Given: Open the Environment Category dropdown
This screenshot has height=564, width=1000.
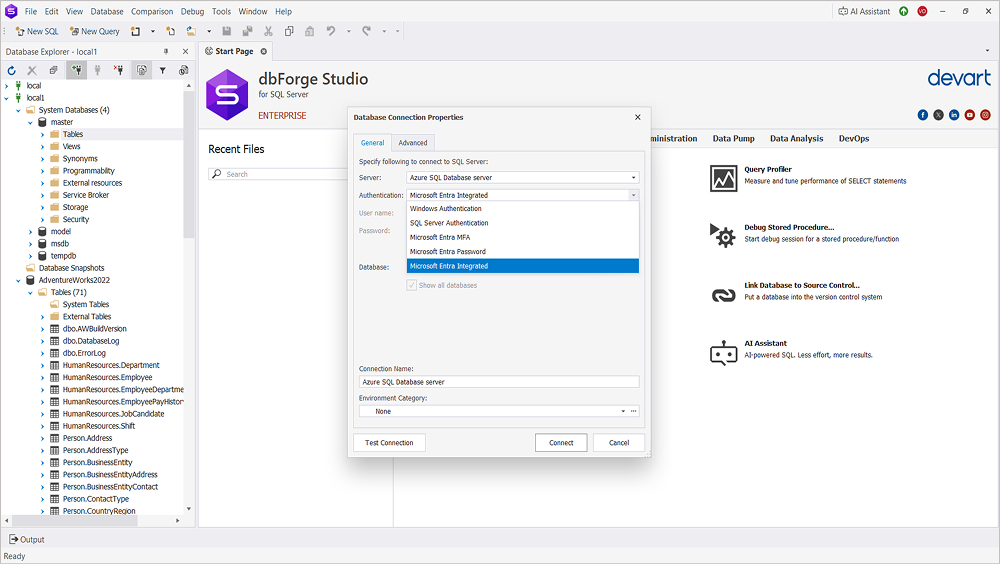Looking at the screenshot, I should [x=623, y=412].
